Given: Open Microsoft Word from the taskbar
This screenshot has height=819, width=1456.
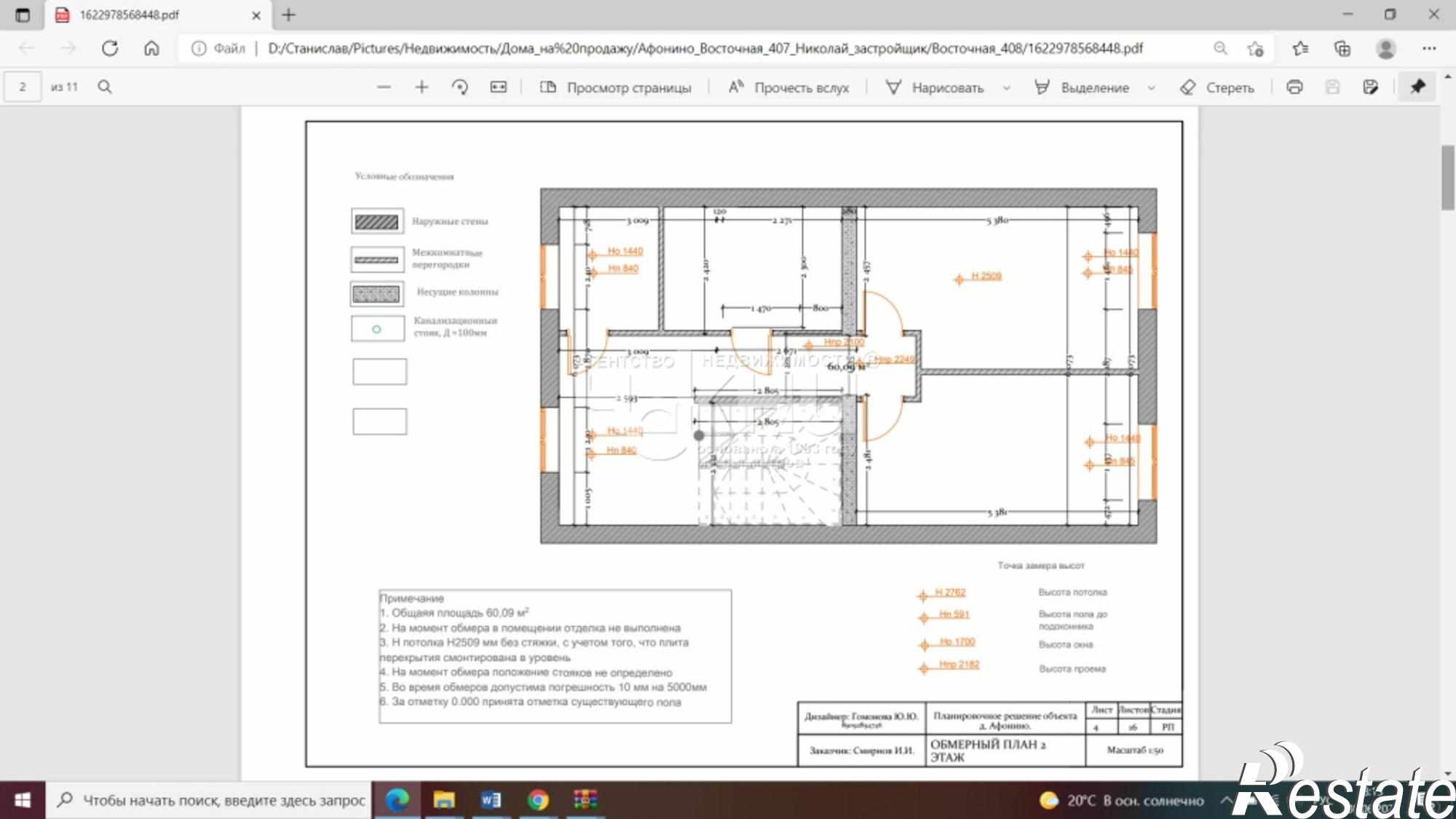Looking at the screenshot, I should (491, 800).
